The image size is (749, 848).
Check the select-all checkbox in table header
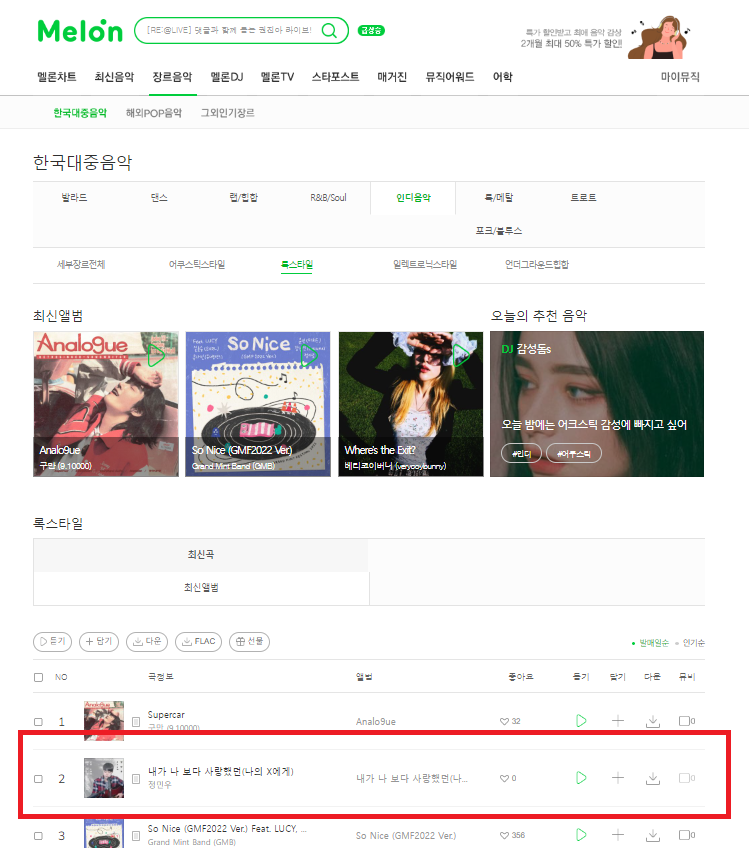click(x=38, y=677)
